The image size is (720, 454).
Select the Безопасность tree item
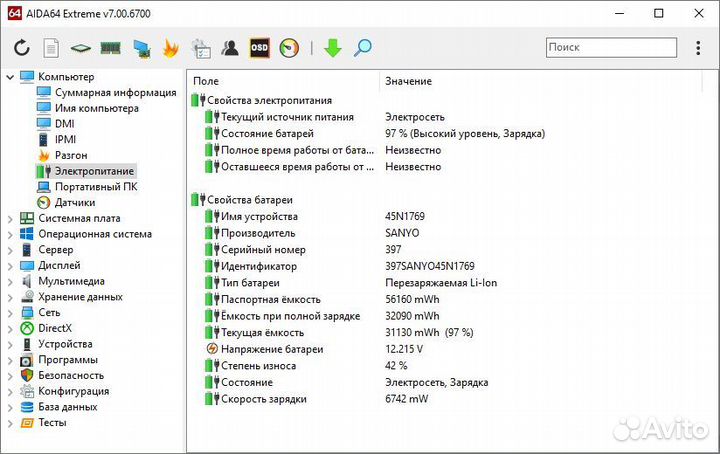(62, 376)
